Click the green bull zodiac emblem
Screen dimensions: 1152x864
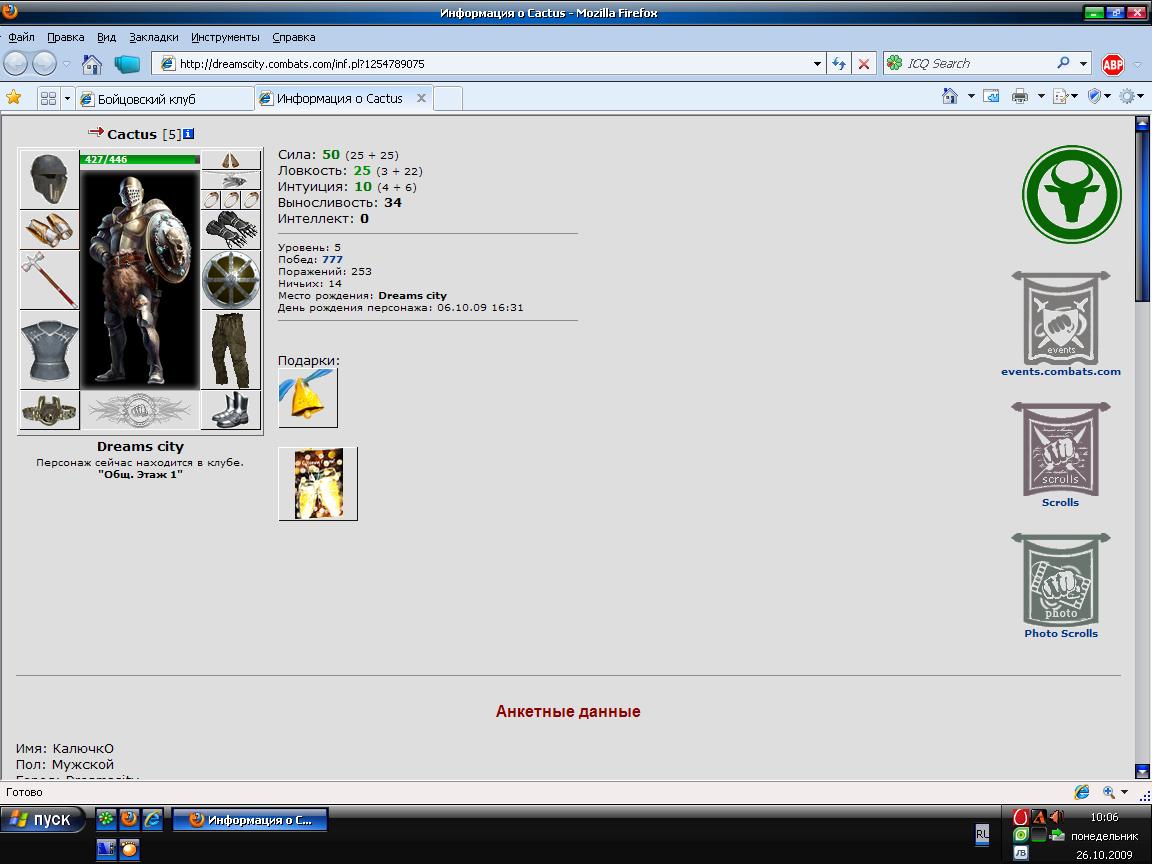coord(1072,194)
